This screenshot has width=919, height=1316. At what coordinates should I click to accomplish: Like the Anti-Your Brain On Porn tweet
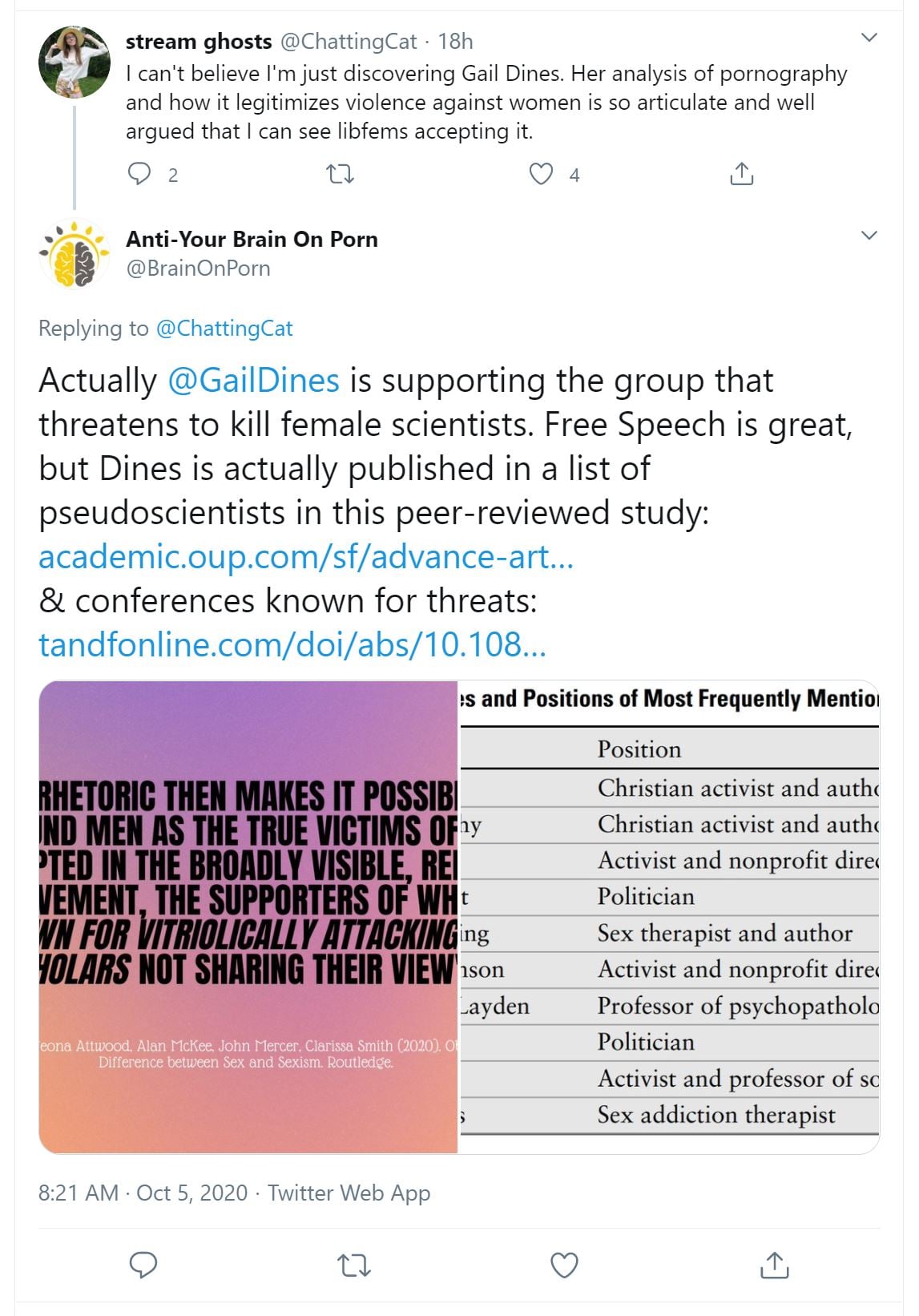[564, 1265]
